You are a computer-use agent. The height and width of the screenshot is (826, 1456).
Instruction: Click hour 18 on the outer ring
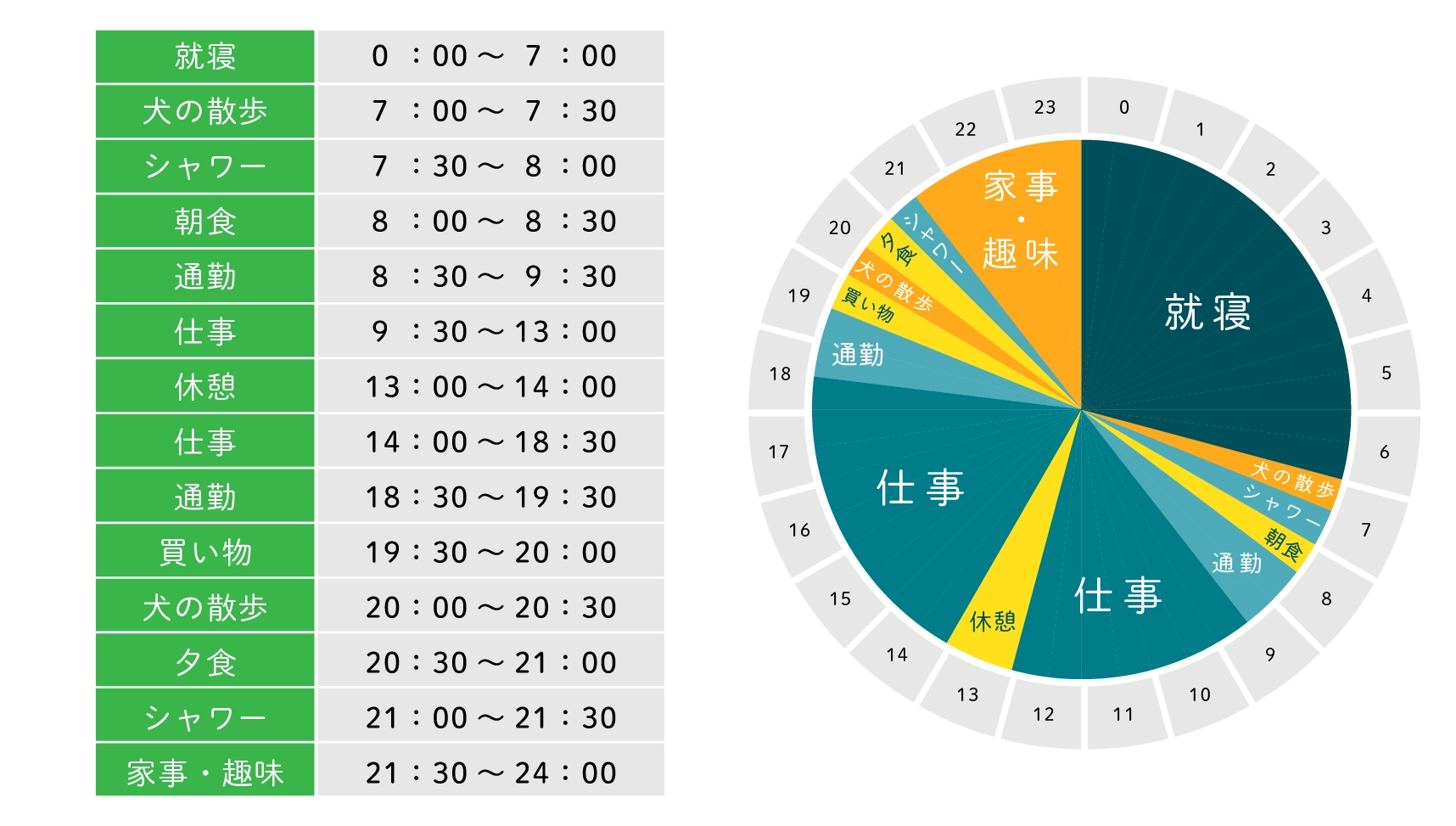tap(781, 374)
